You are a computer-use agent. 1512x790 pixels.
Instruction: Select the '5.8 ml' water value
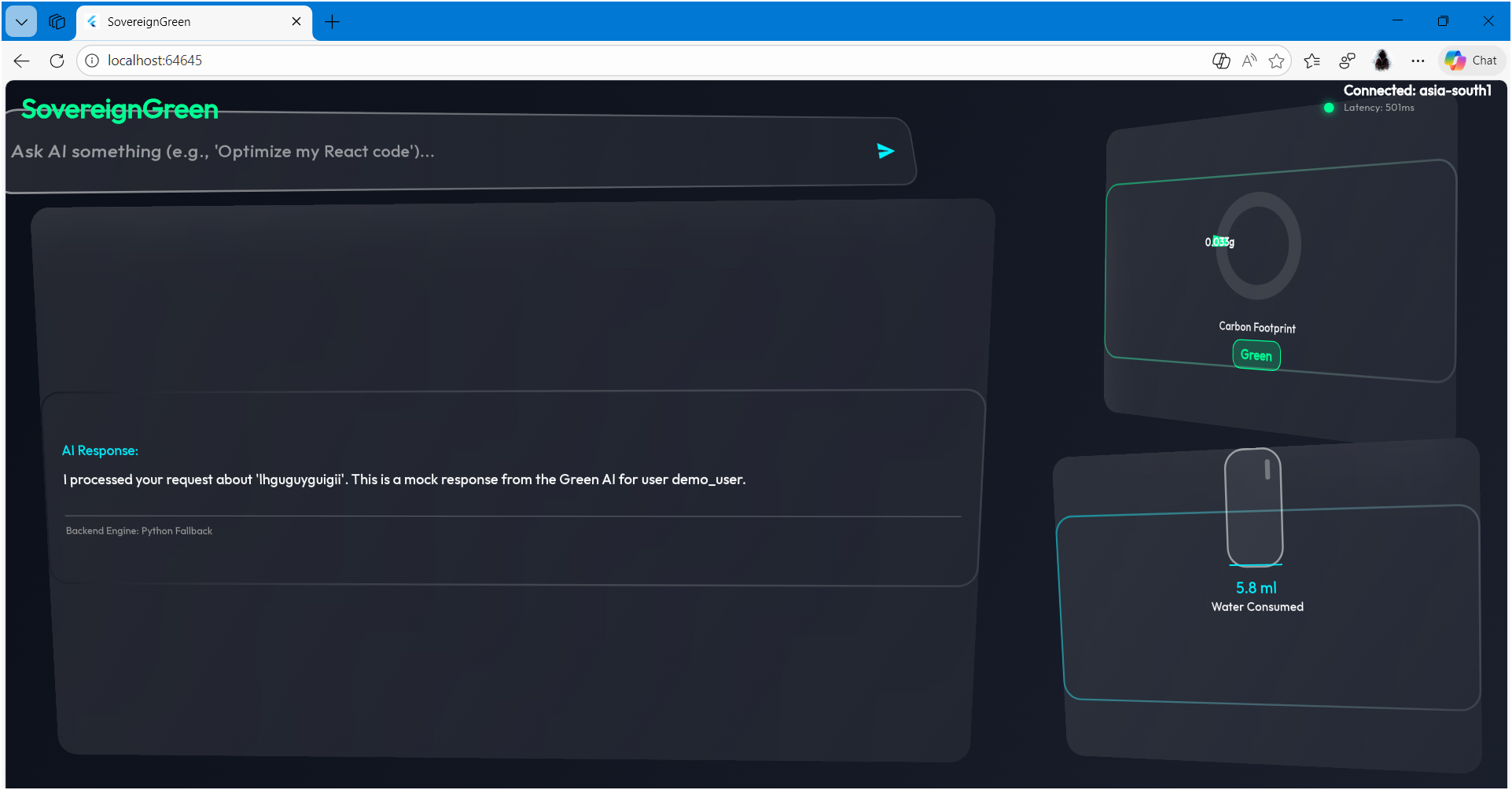click(x=1256, y=588)
